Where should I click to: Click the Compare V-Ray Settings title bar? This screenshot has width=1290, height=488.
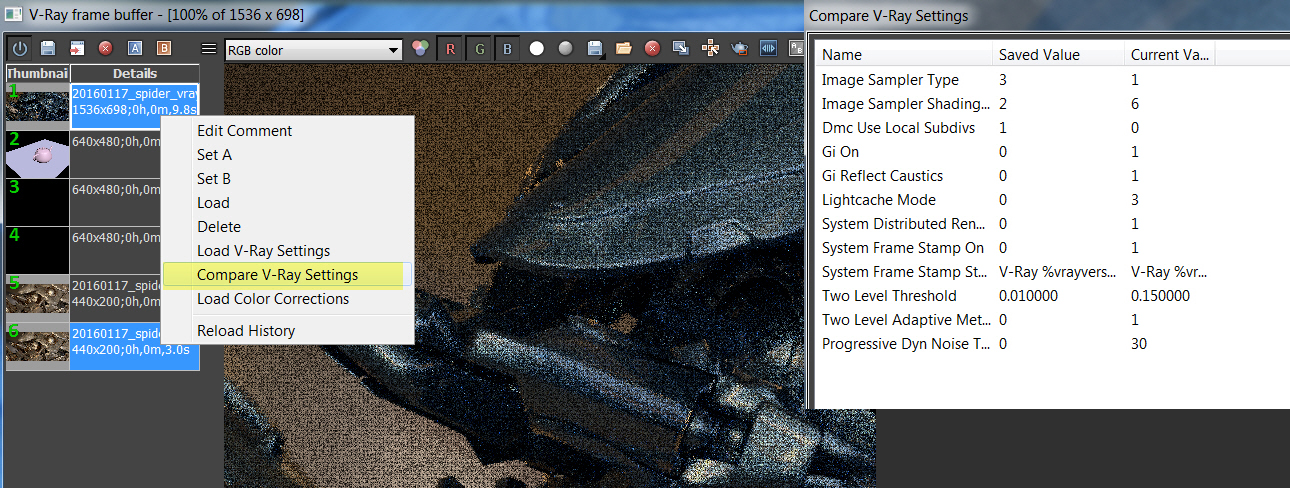(x=1046, y=15)
